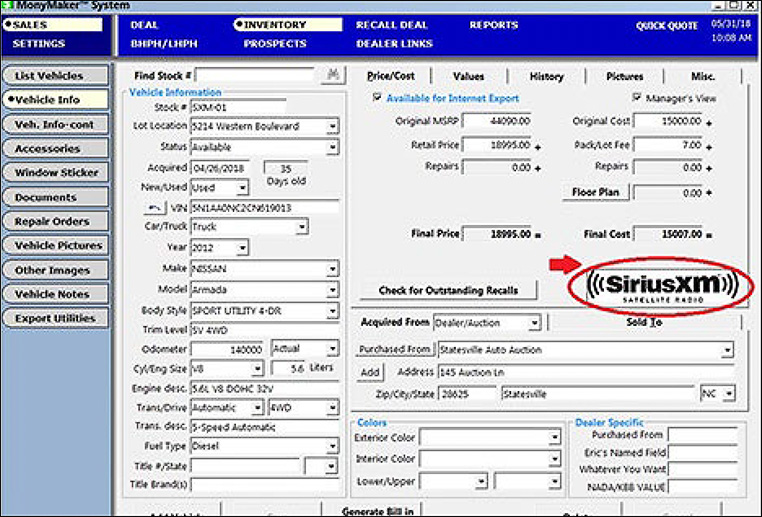Click the Accessories sidebar button
Screen dimensions: 762x517
click(x=55, y=148)
